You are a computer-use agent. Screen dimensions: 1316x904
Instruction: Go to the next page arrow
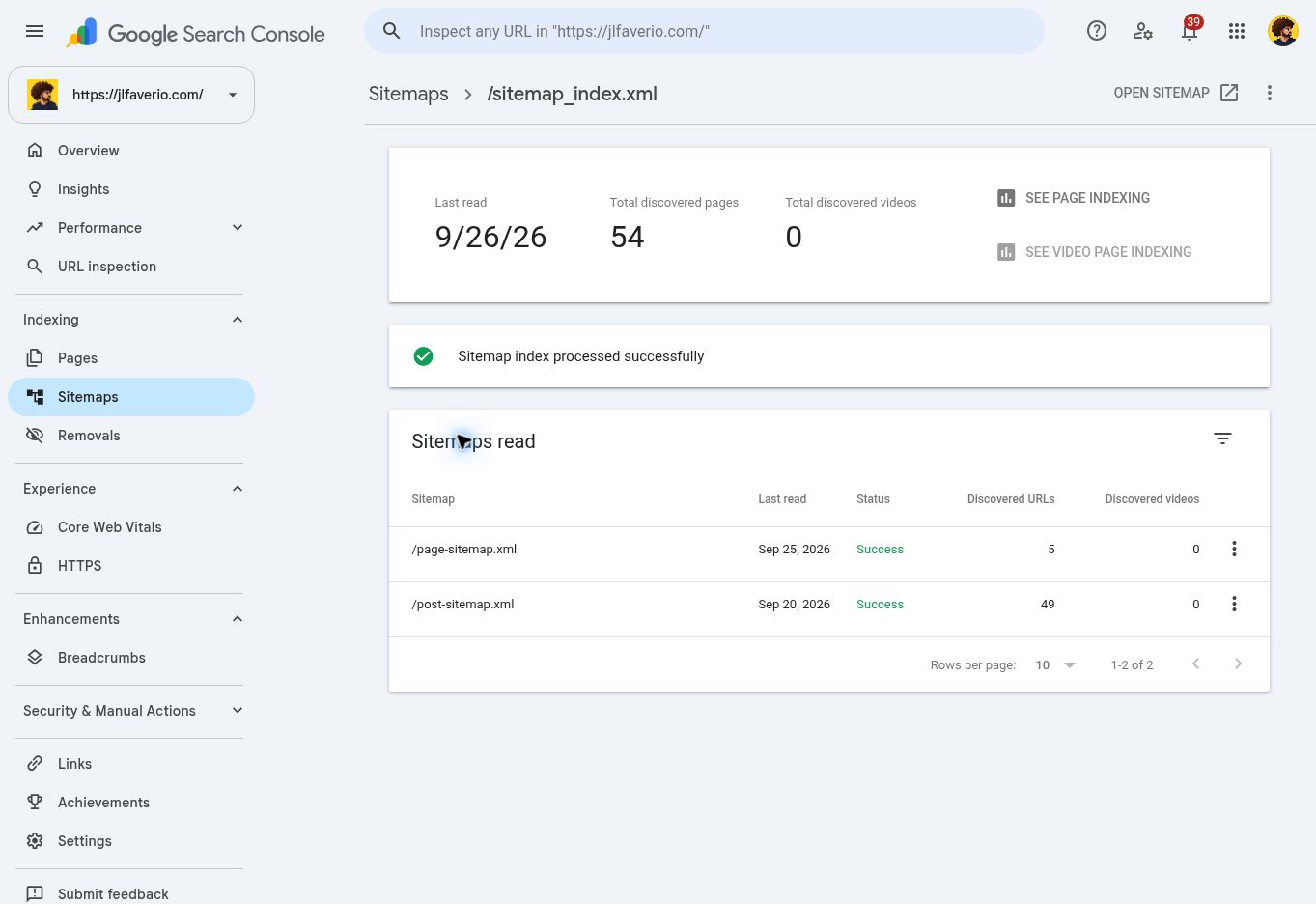point(1238,664)
